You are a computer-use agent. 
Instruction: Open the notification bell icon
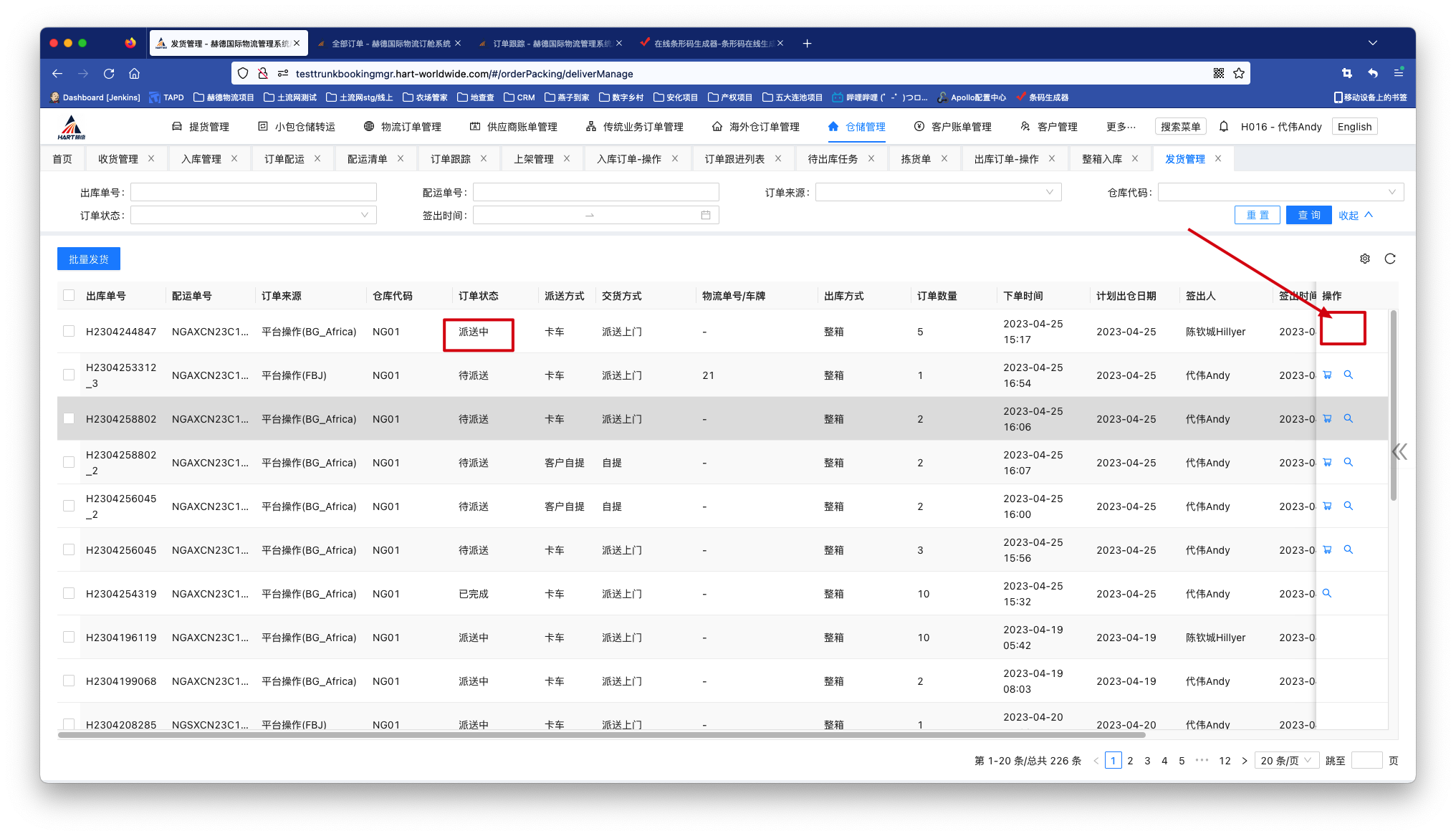[1223, 126]
